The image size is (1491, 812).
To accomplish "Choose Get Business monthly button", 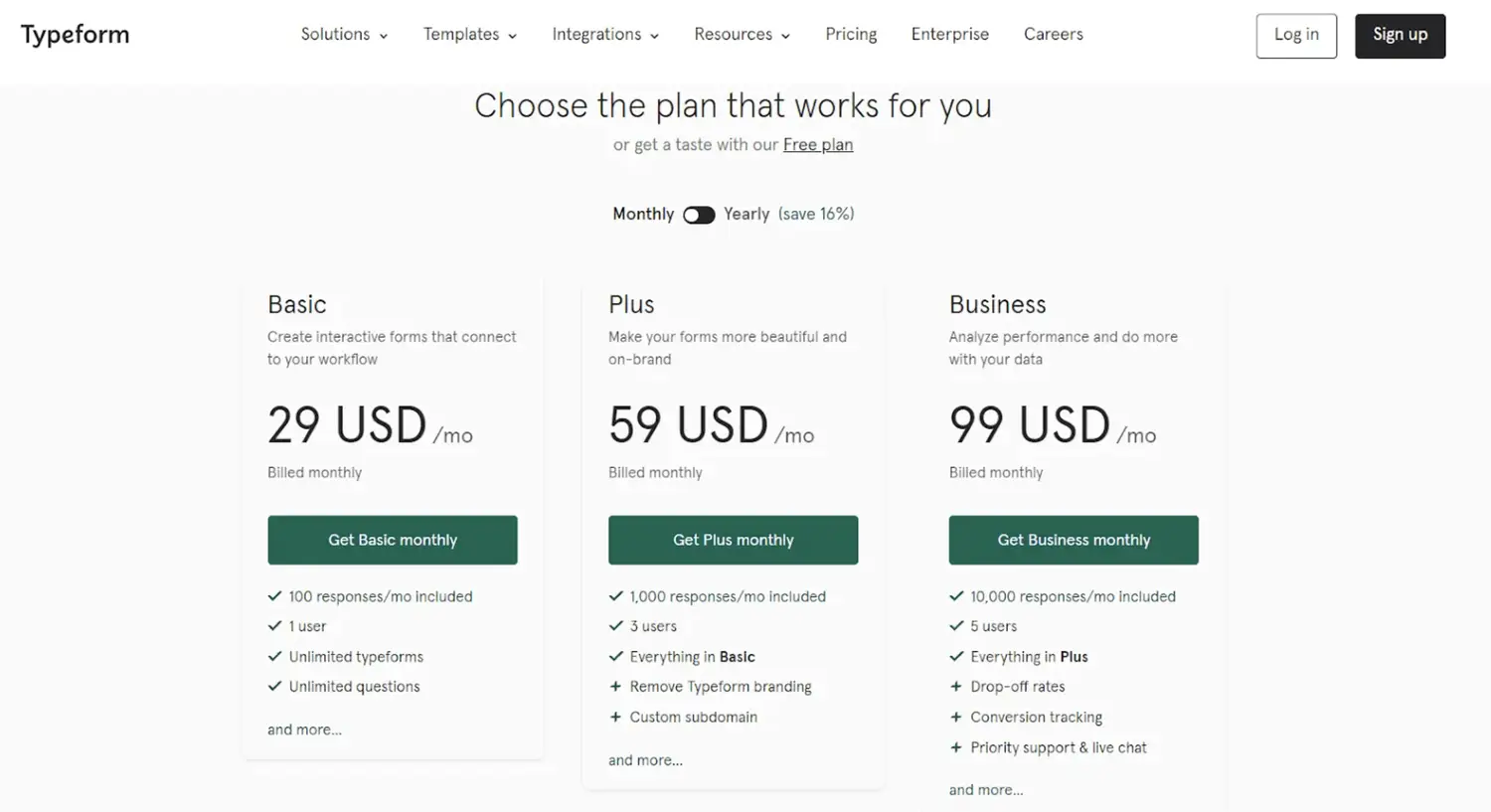I will (1074, 540).
